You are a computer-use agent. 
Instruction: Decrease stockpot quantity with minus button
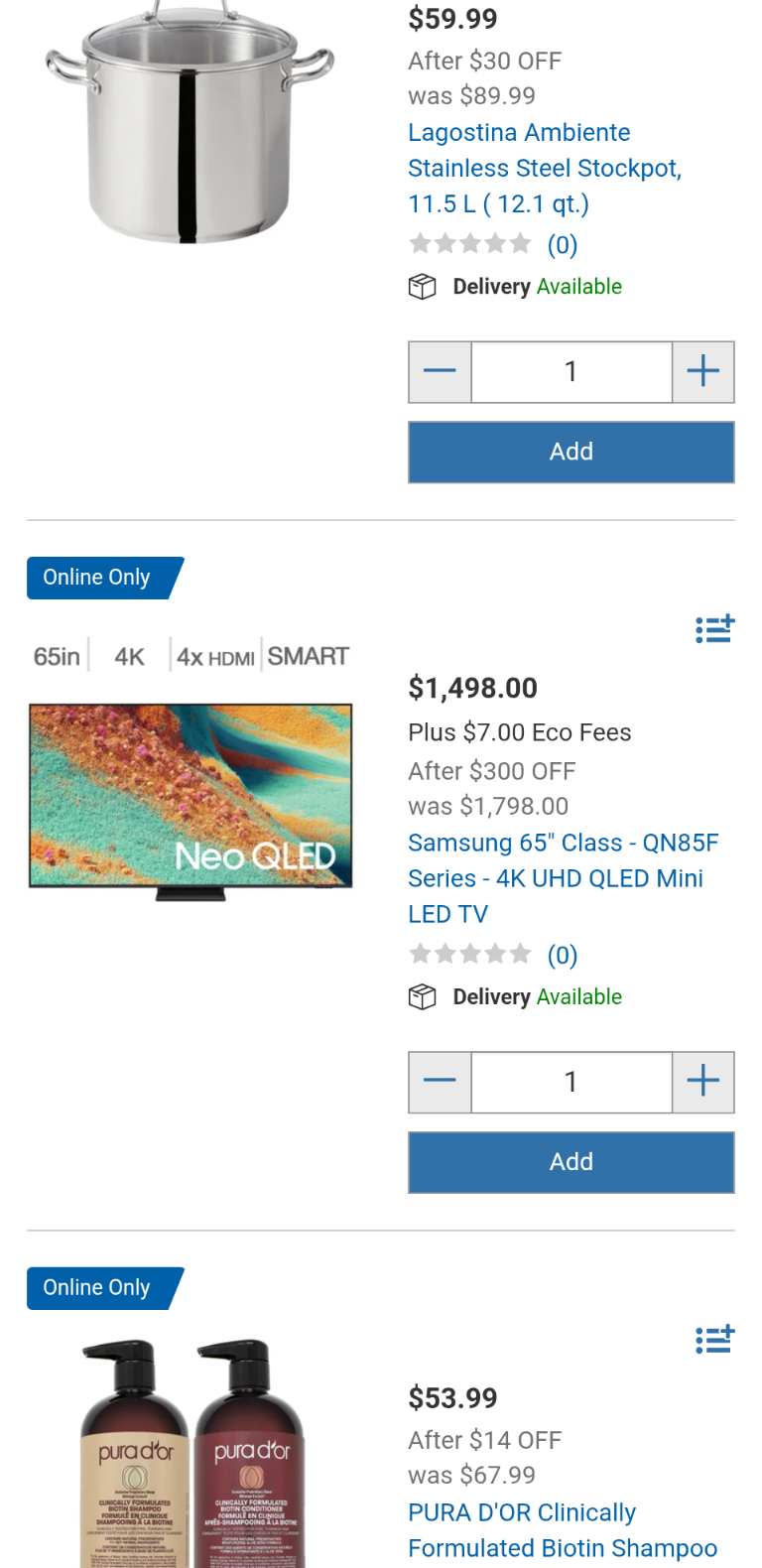point(440,372)
